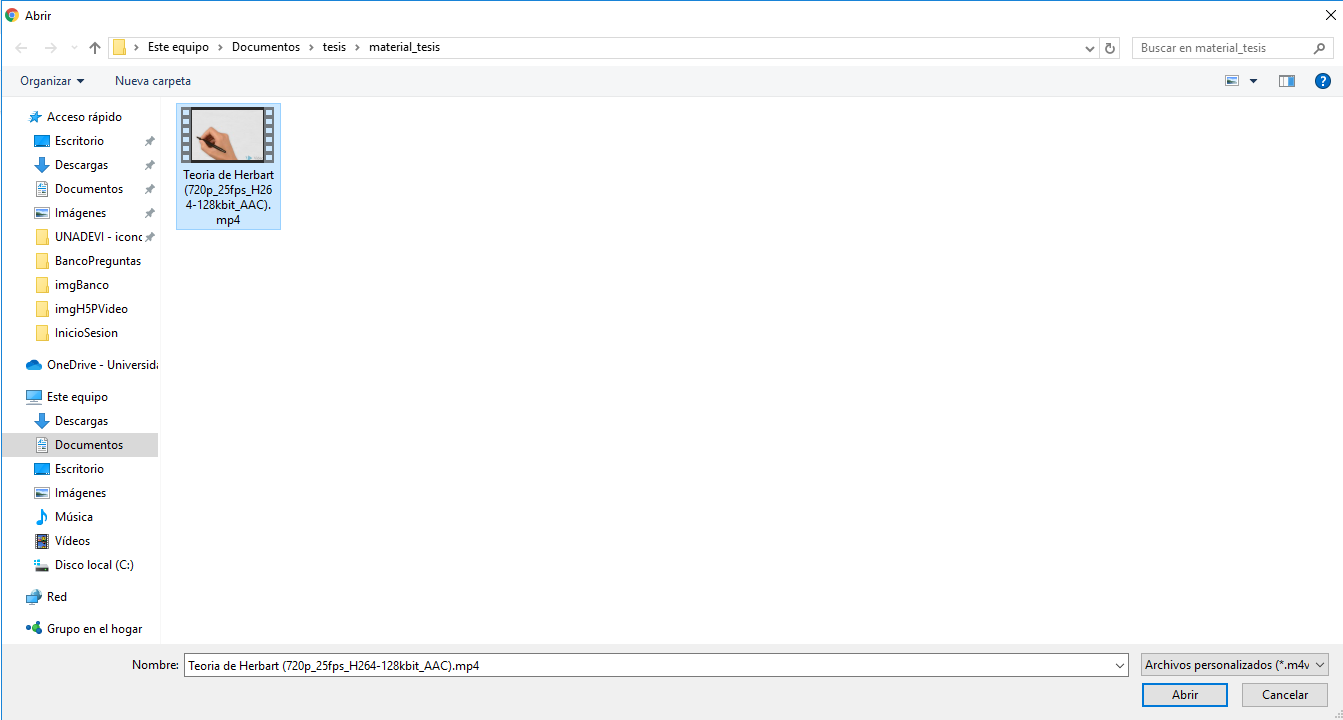Expand the address bar history dropdown
The height and width of the screenshot is (720, 1343).
tap(1090, 48)
